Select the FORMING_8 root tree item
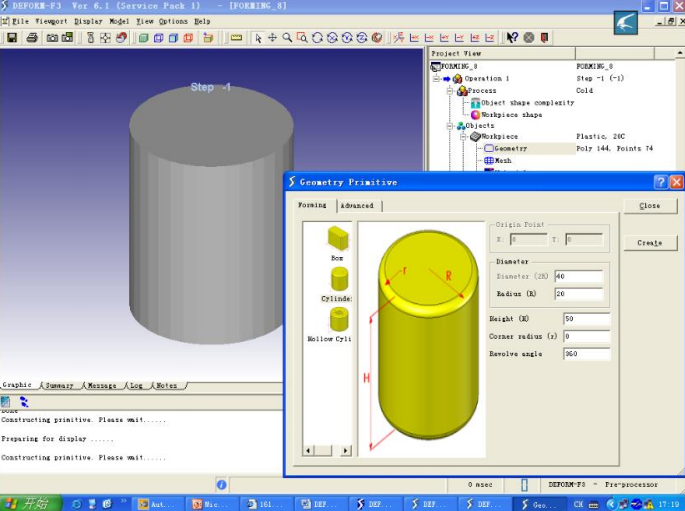685x511 pixels. (x=459, y=66)
